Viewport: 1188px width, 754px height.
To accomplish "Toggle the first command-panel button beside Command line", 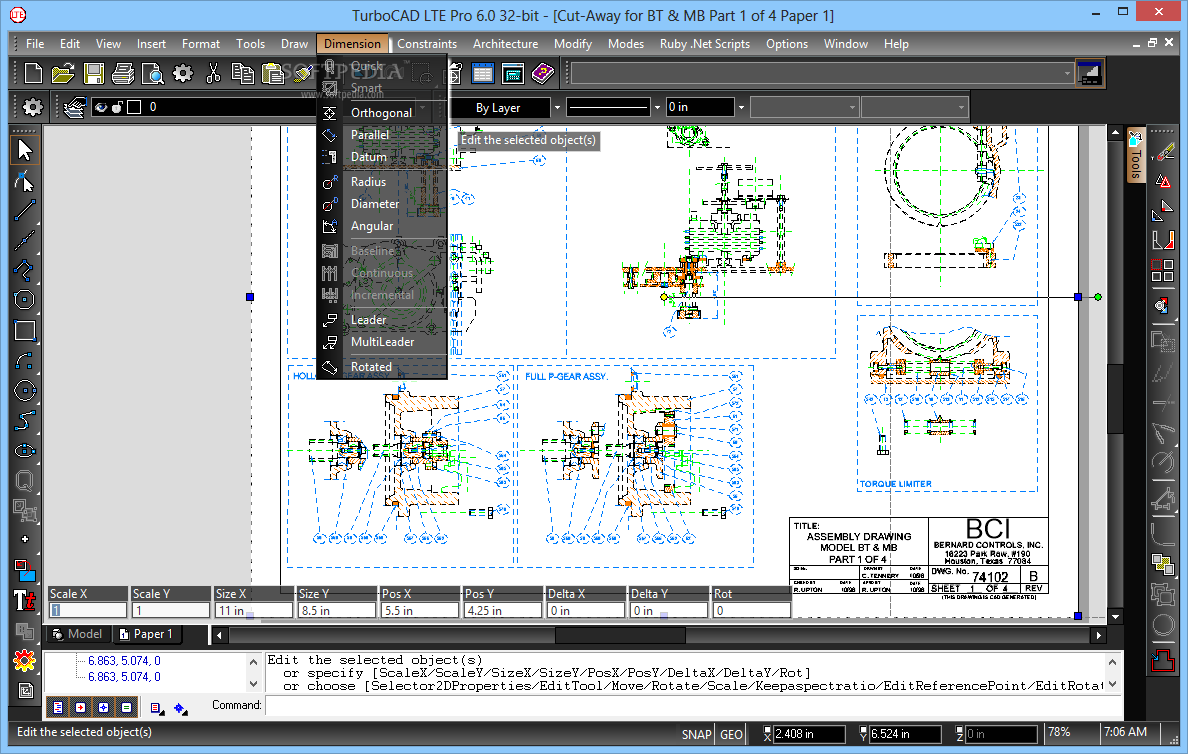I will click(58, 708).
